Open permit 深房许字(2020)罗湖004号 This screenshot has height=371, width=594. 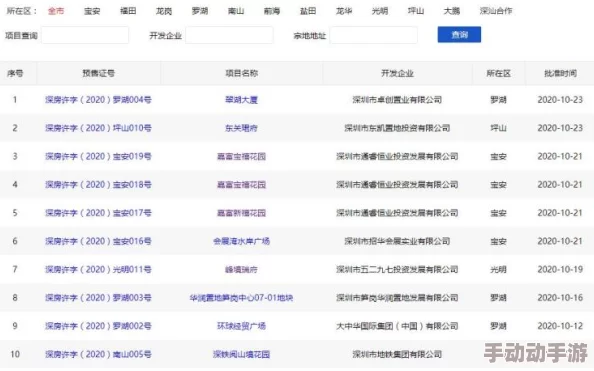pos(98,100)
